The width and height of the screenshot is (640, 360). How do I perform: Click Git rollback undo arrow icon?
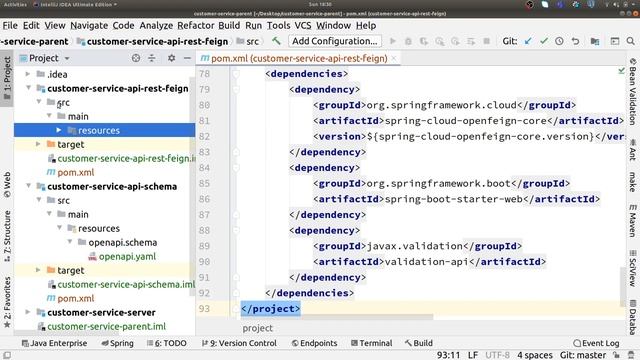(575, 41)
